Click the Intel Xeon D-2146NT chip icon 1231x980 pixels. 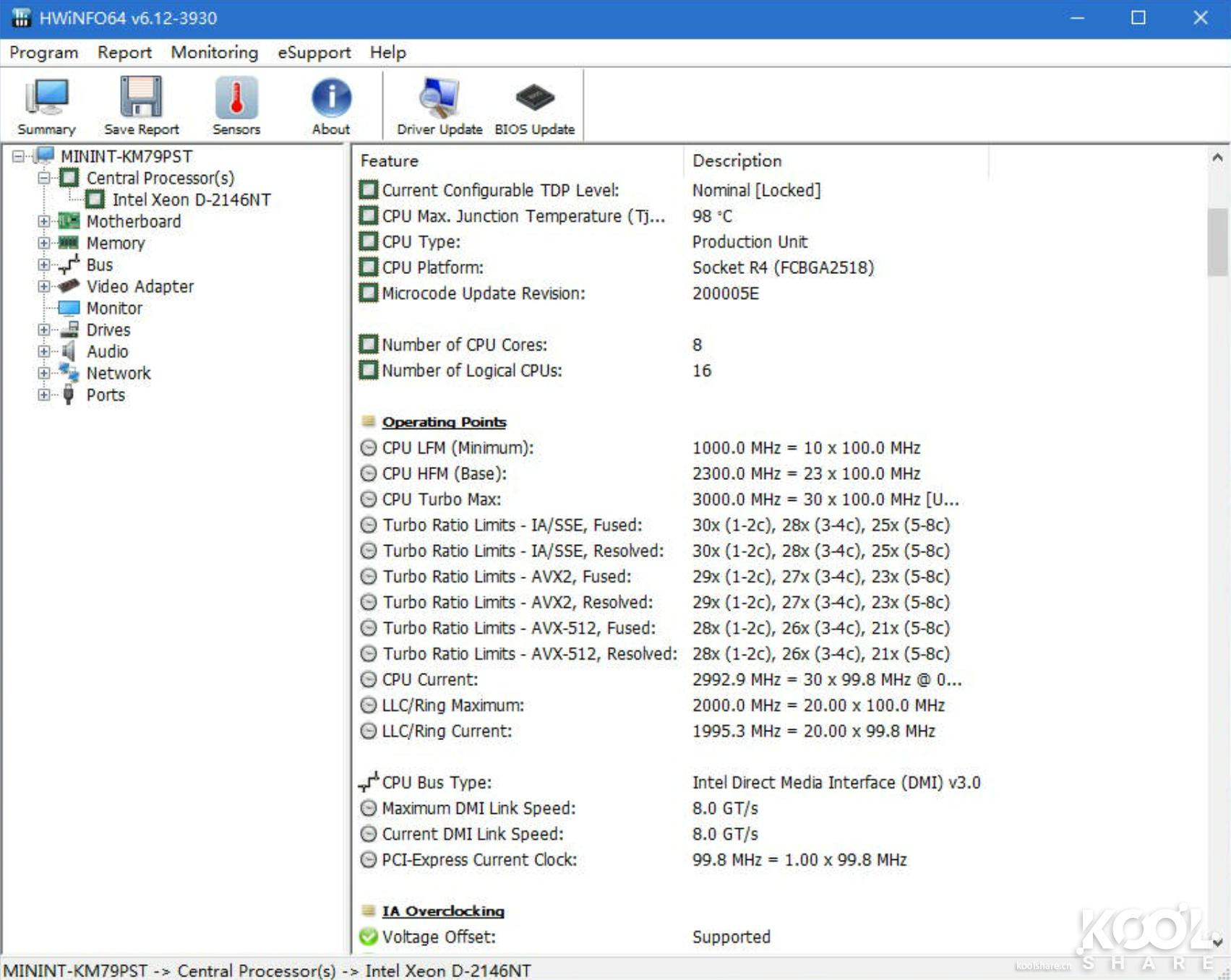point(95,199)
